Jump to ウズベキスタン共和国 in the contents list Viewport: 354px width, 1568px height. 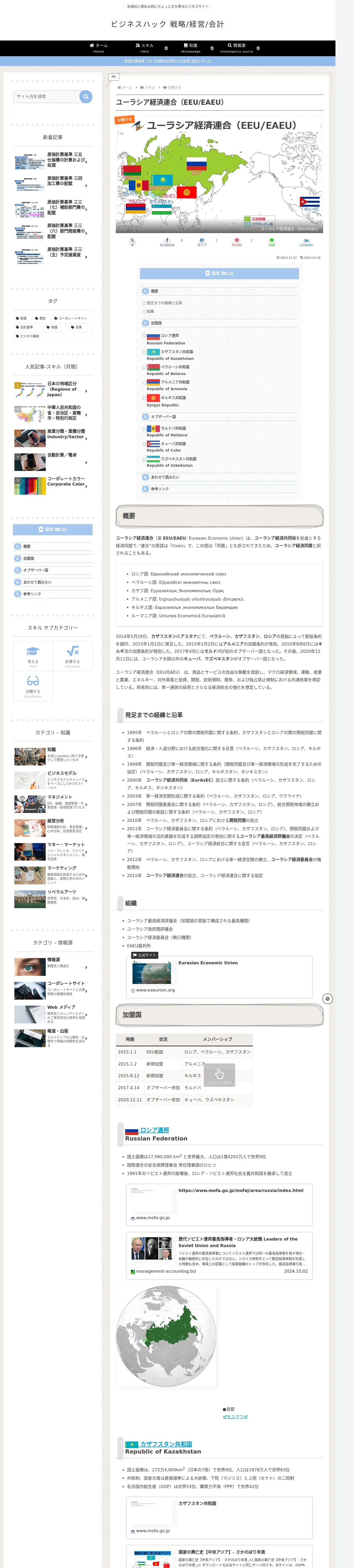coord(172,462)
